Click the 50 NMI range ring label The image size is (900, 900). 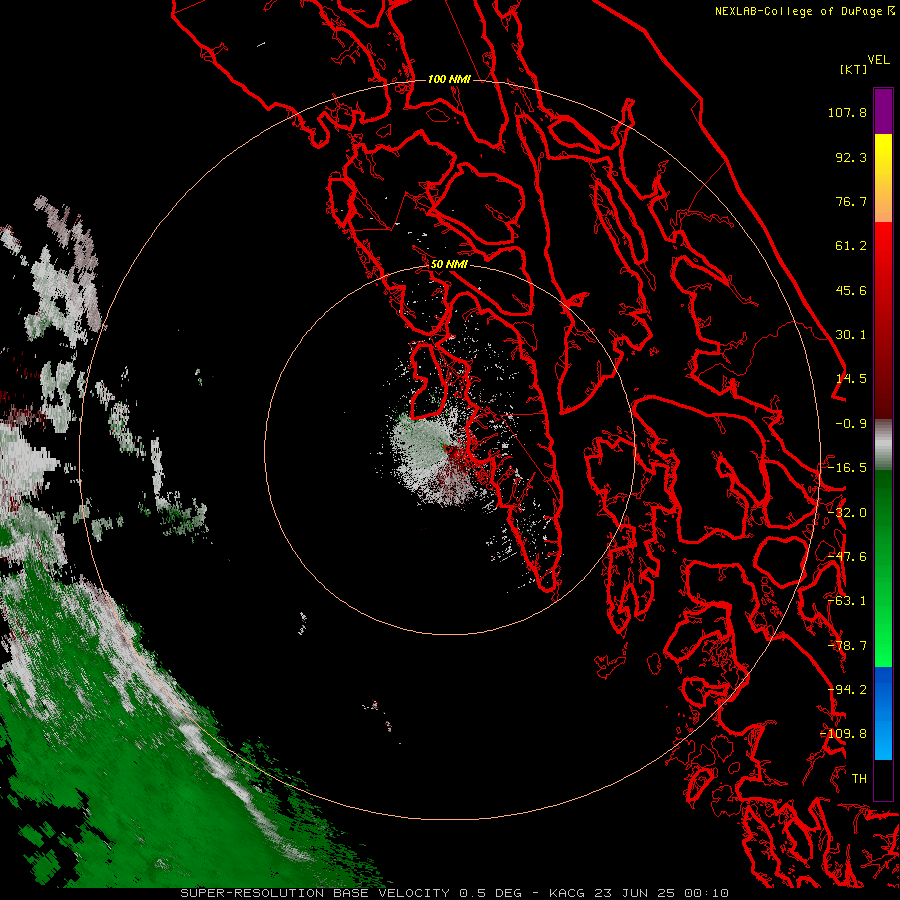[x=449, y=264]
